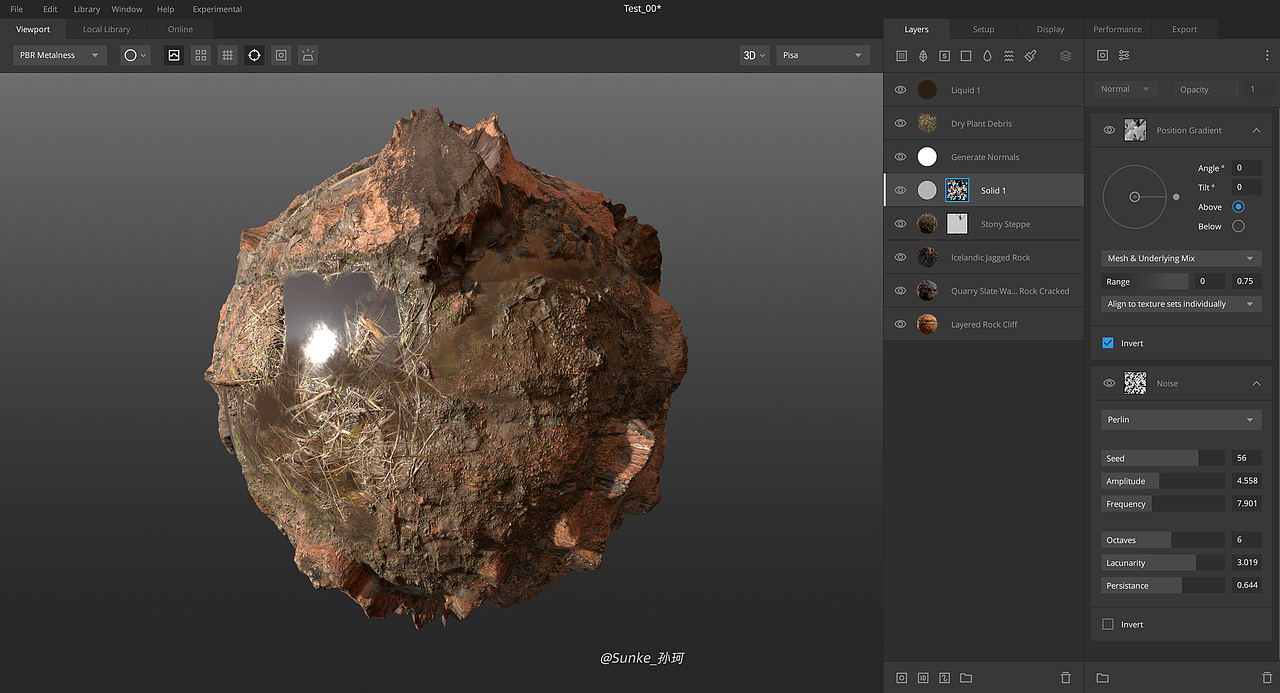Open the Library menu
The image size is (1280, 693).
pos(87,9)
